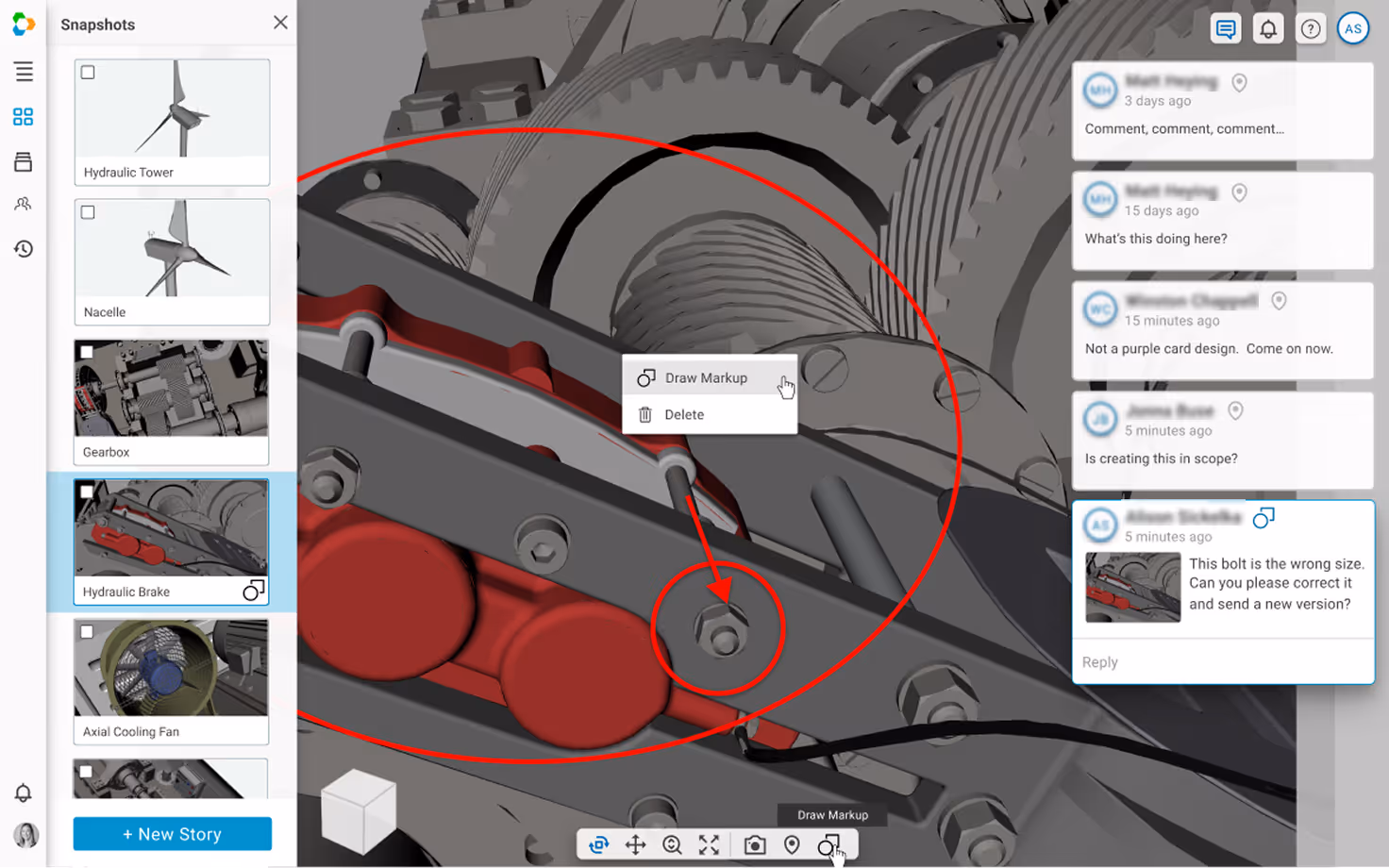Open the hamburger menu in left sidebar
Viewport: 1389px width, 868px height.
[x=24, y=72]
